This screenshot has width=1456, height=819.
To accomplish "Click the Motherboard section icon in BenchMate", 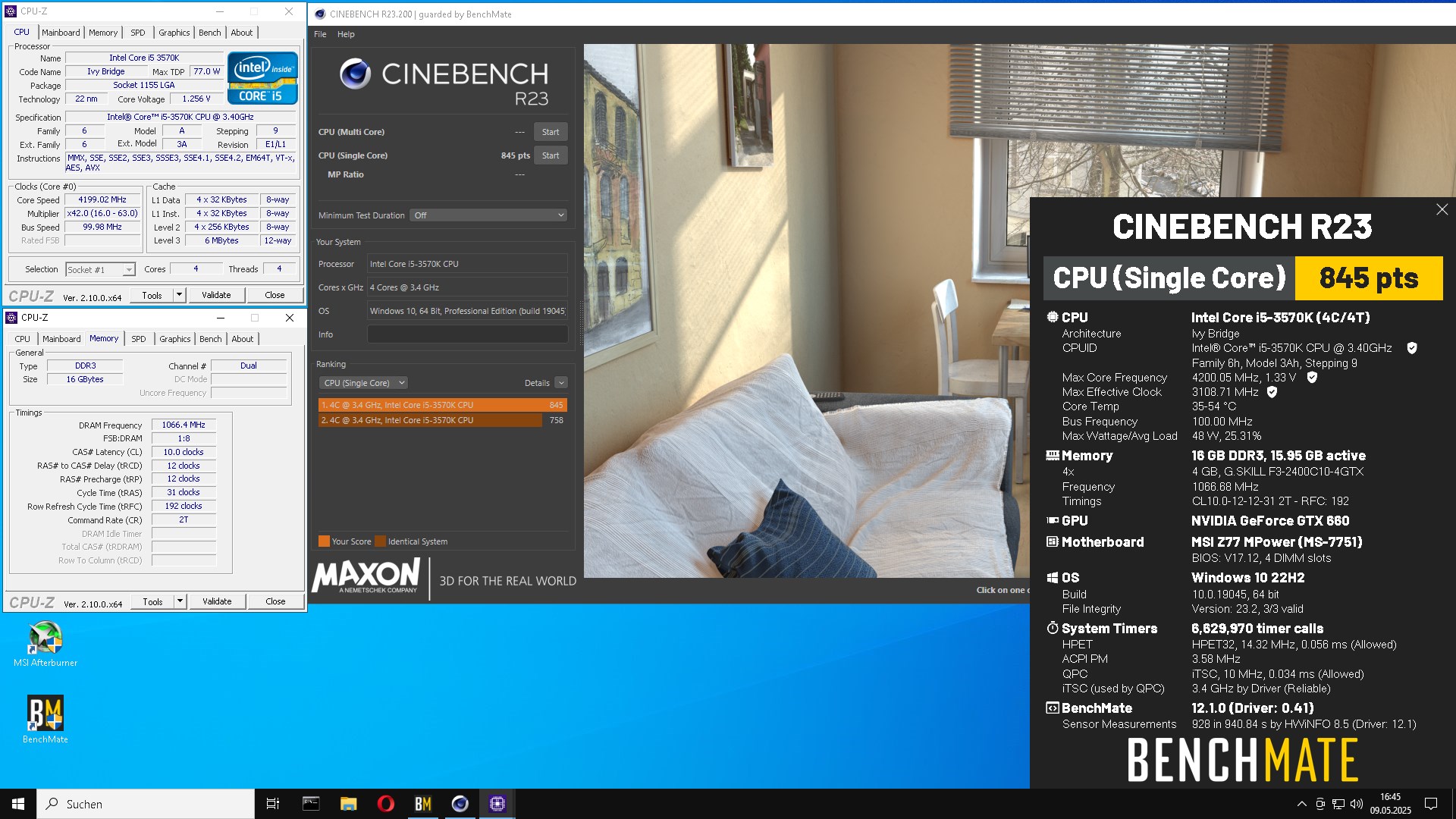I will click(x=1053, y=541).
